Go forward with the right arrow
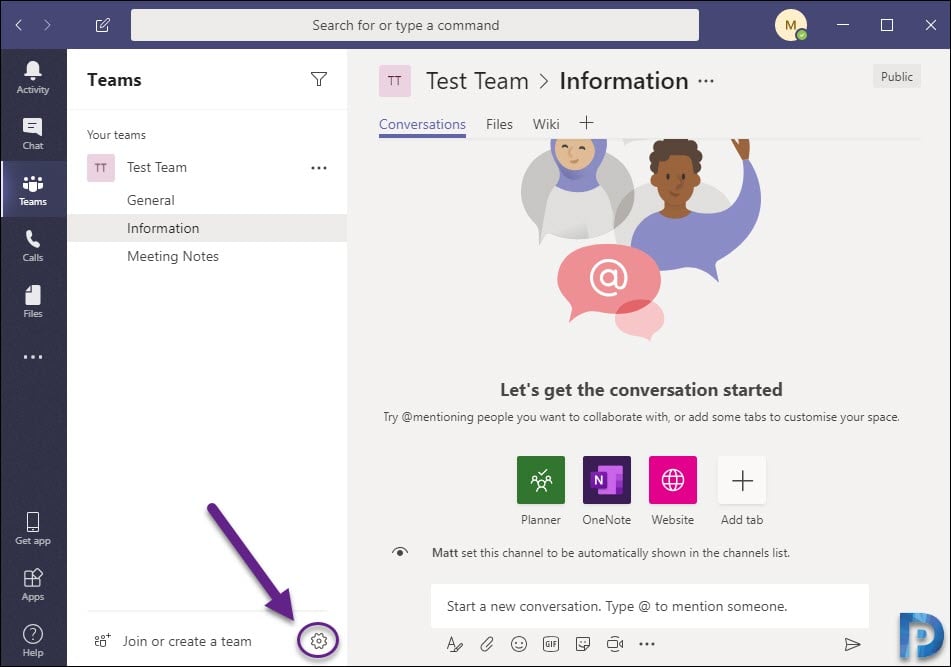The width and height of the screenshot is (951, 667). pos(47,25)
